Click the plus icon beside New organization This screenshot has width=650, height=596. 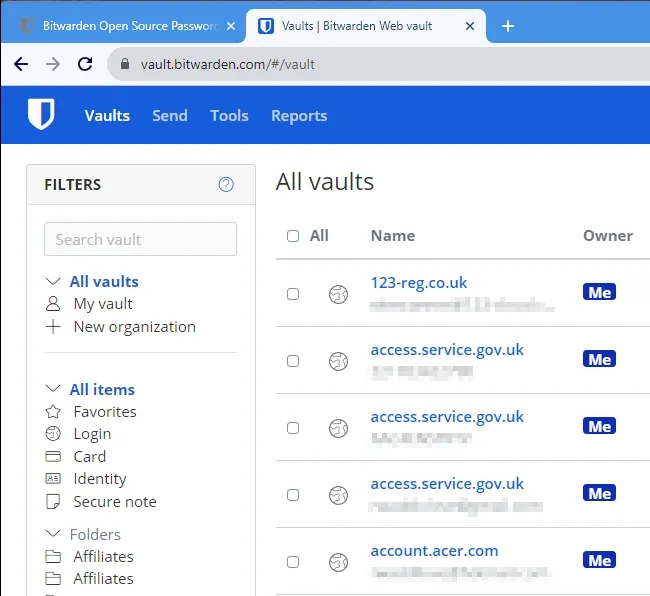pos(53,327)
